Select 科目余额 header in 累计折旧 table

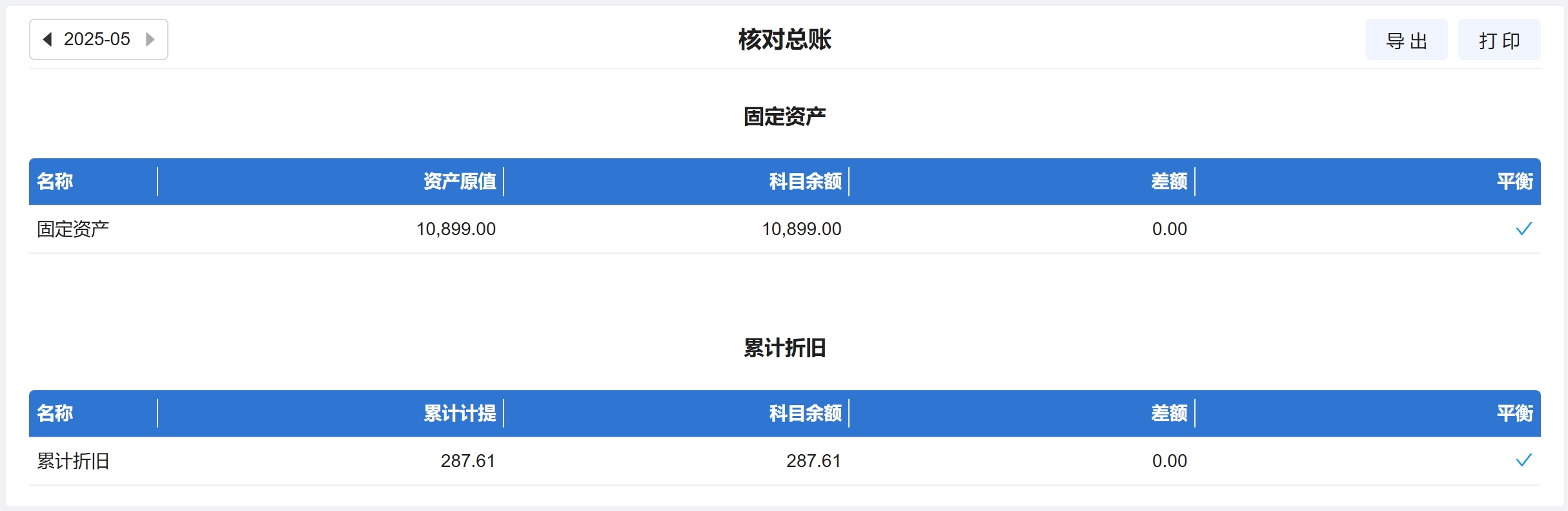[805, 413]
